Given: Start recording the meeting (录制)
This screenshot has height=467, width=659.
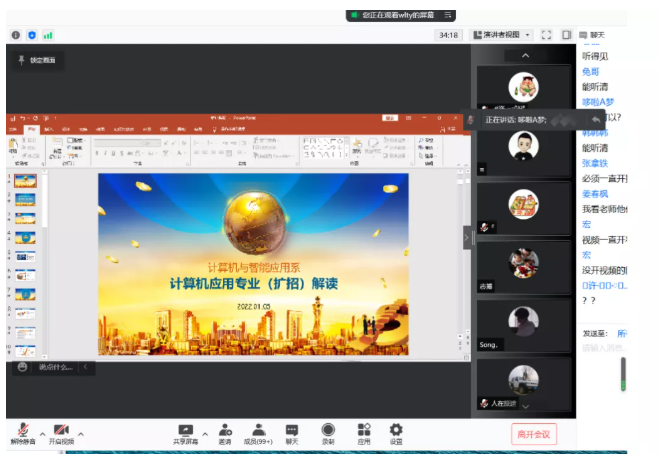Looking at the screenshot, I should (x=328, y=434).
